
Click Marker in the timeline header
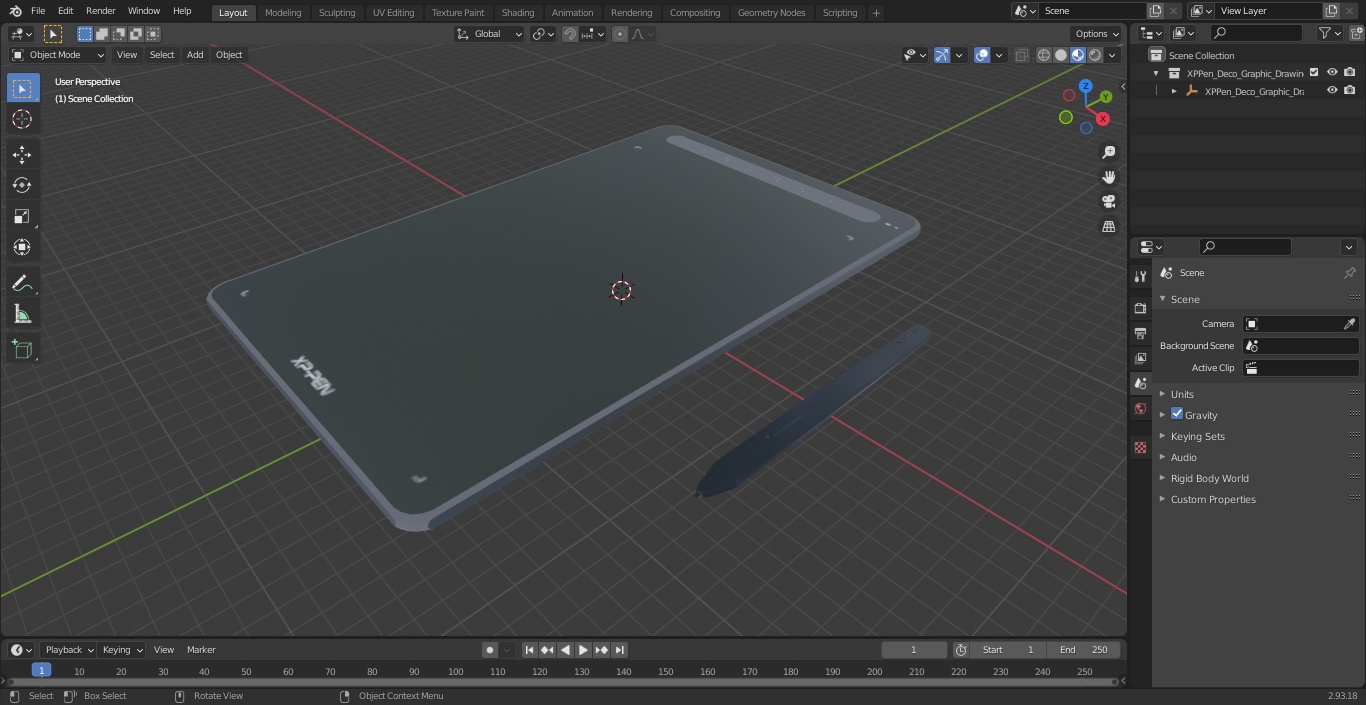point(201,650)
